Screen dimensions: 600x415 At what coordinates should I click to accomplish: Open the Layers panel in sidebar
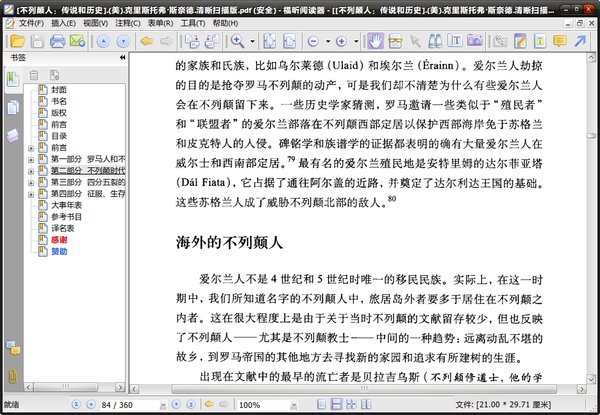point(13,134)
